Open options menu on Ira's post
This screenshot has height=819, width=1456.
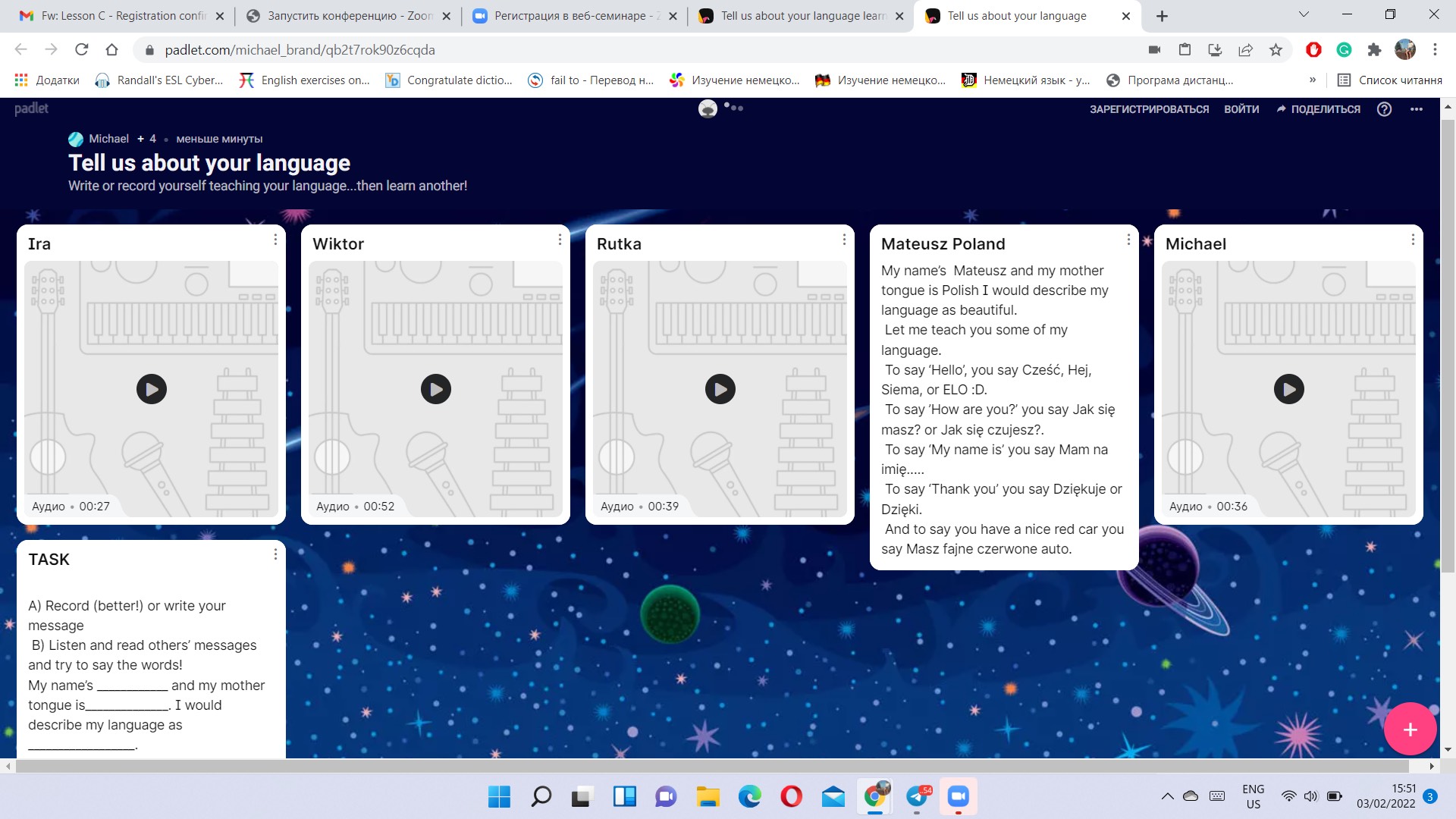click(x=275, y=240)
